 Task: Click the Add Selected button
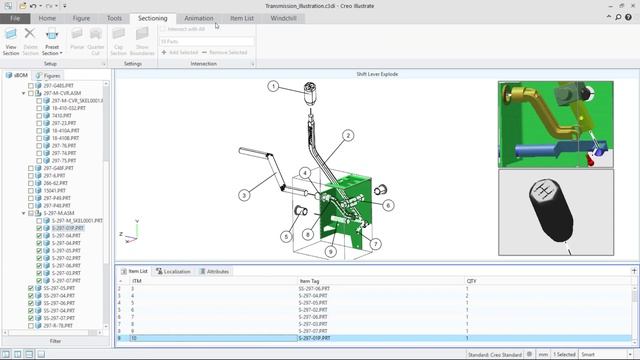coord(180,52)
